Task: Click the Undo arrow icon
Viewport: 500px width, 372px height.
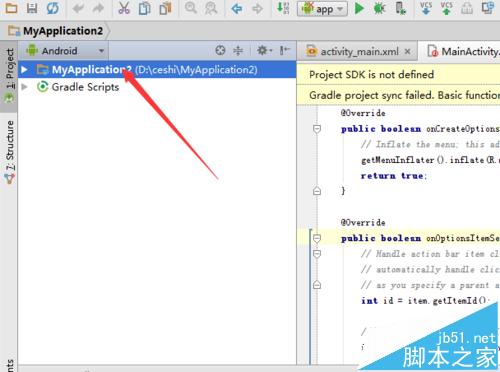Action: click(78, 8)
